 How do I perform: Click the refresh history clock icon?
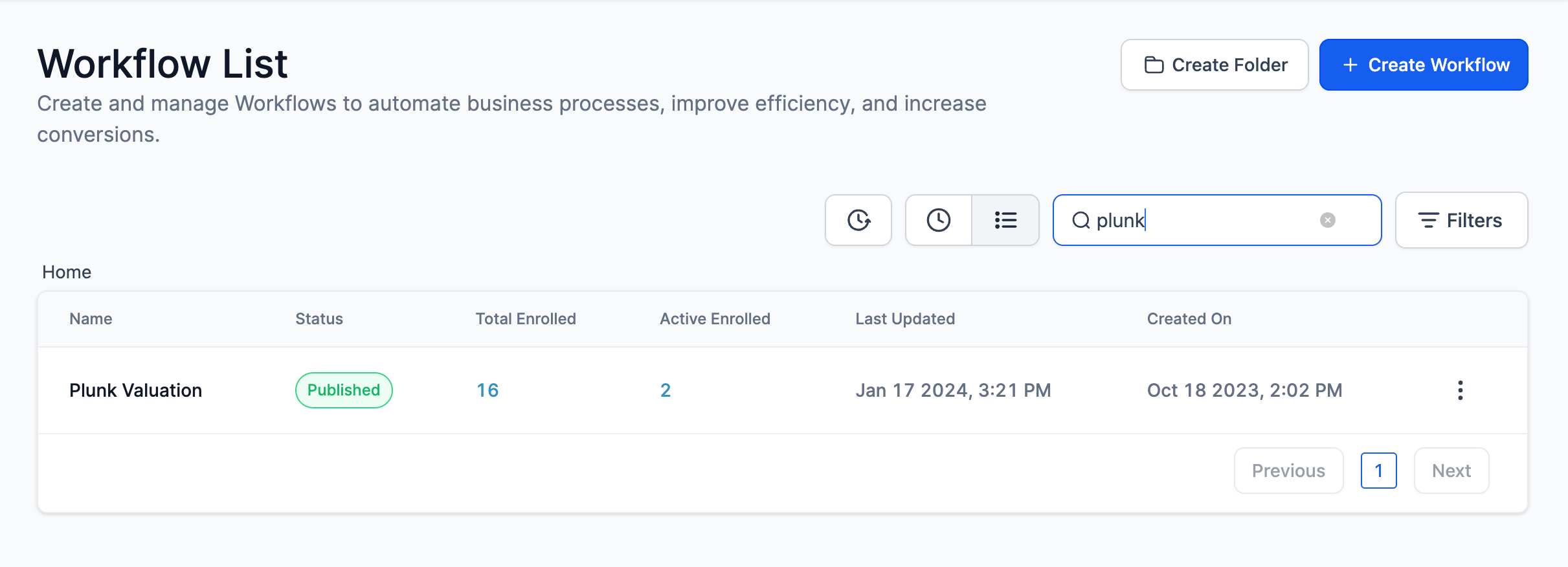click(x=858, y=220)
